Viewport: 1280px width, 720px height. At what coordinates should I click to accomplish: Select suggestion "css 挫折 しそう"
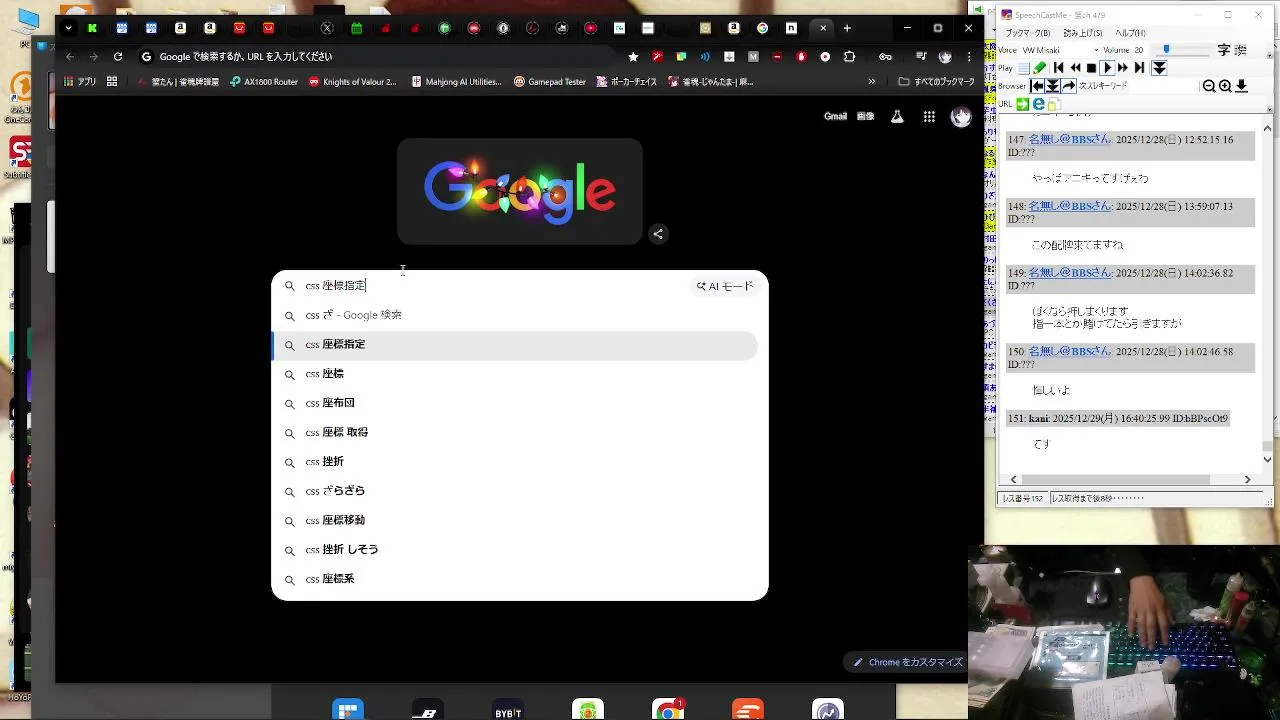pyautogui.click(x=515, y=550)
